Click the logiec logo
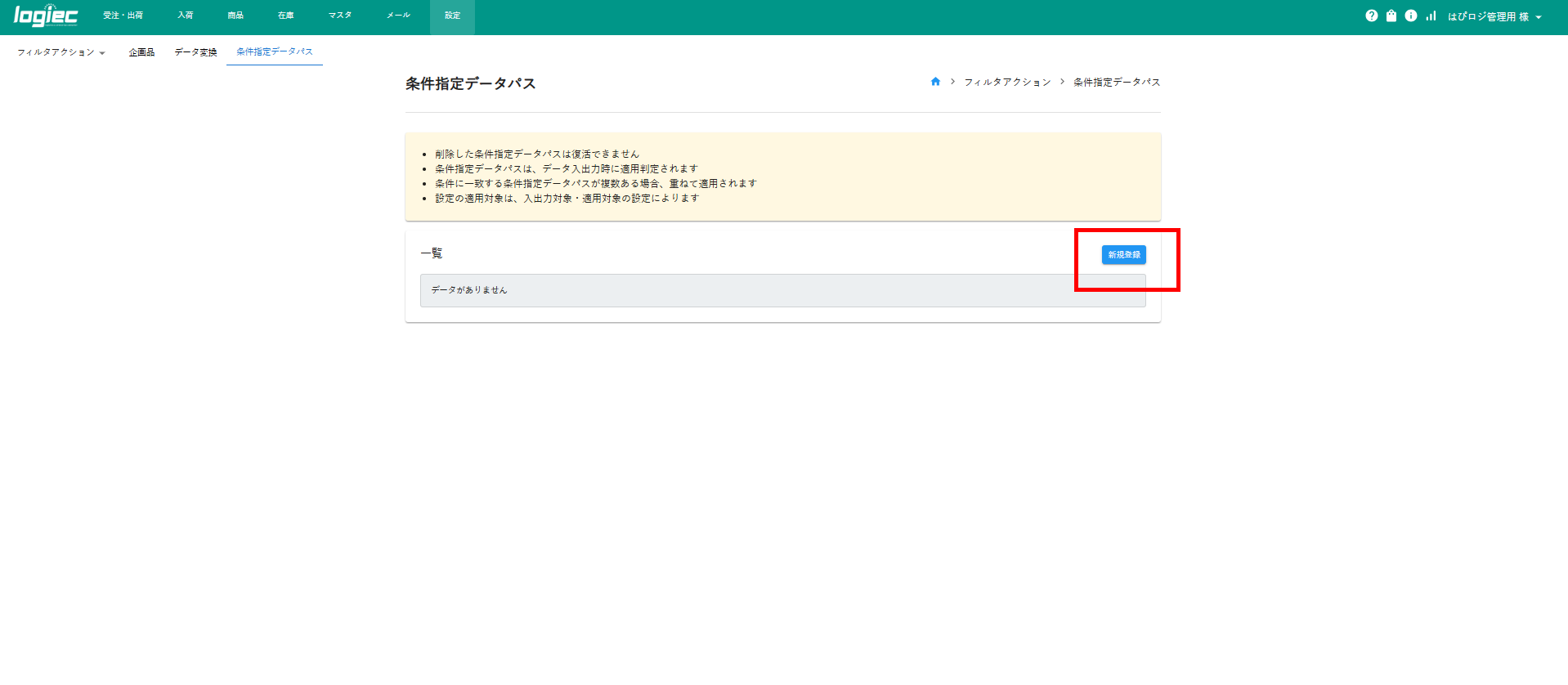The image size is (1568, 685). (46, 16)
